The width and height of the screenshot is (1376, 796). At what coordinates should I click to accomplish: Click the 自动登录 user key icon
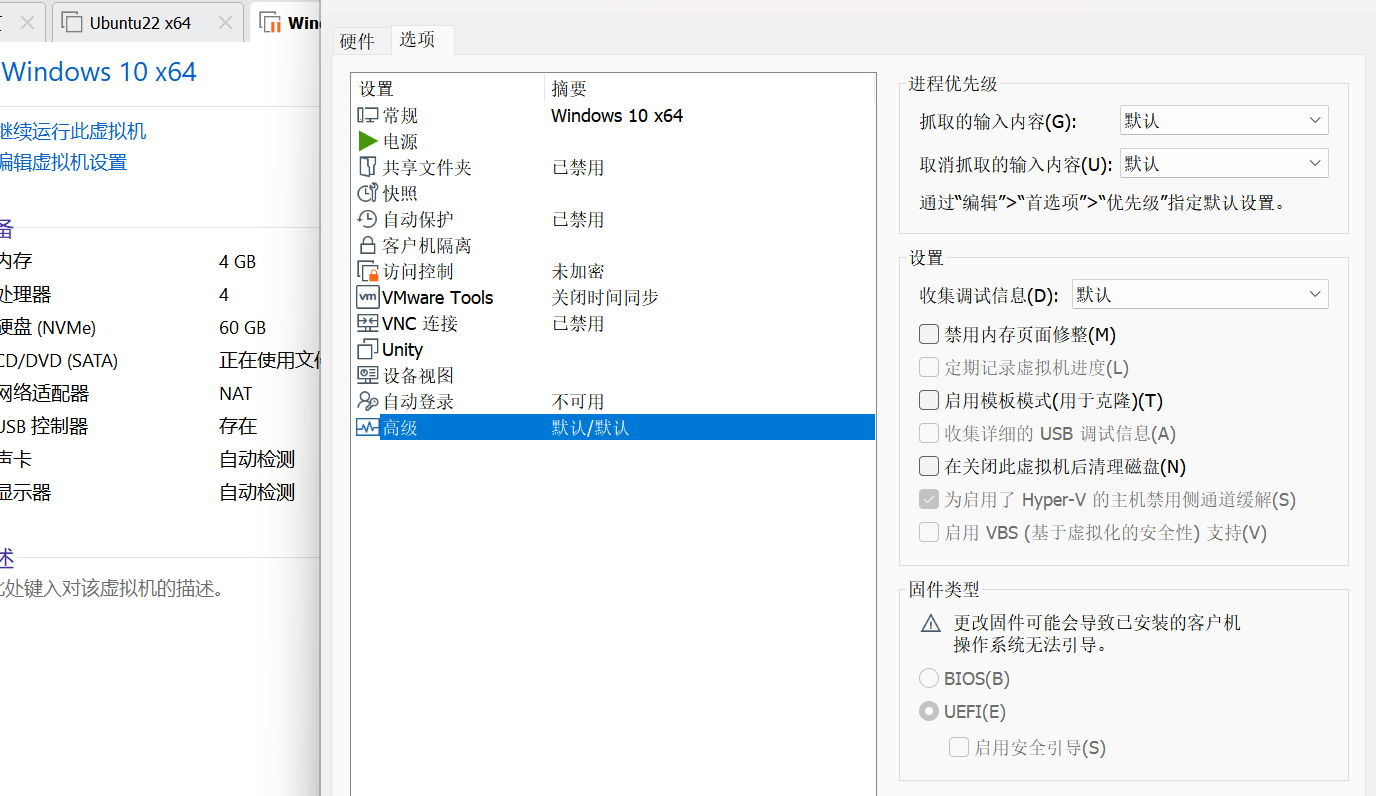(x=367, y=402)
